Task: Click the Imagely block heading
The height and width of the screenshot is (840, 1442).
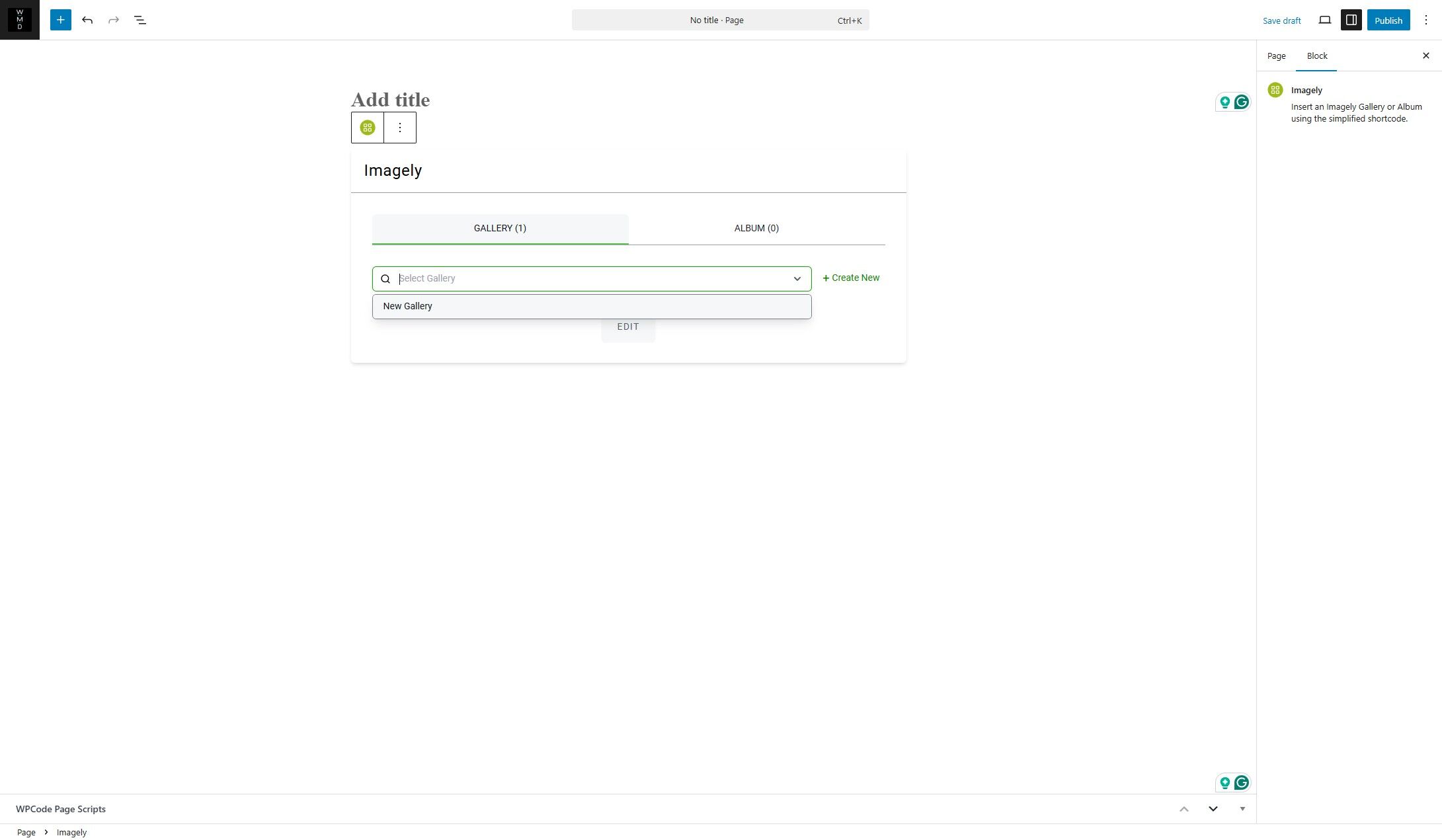Action: pos(393,171)
